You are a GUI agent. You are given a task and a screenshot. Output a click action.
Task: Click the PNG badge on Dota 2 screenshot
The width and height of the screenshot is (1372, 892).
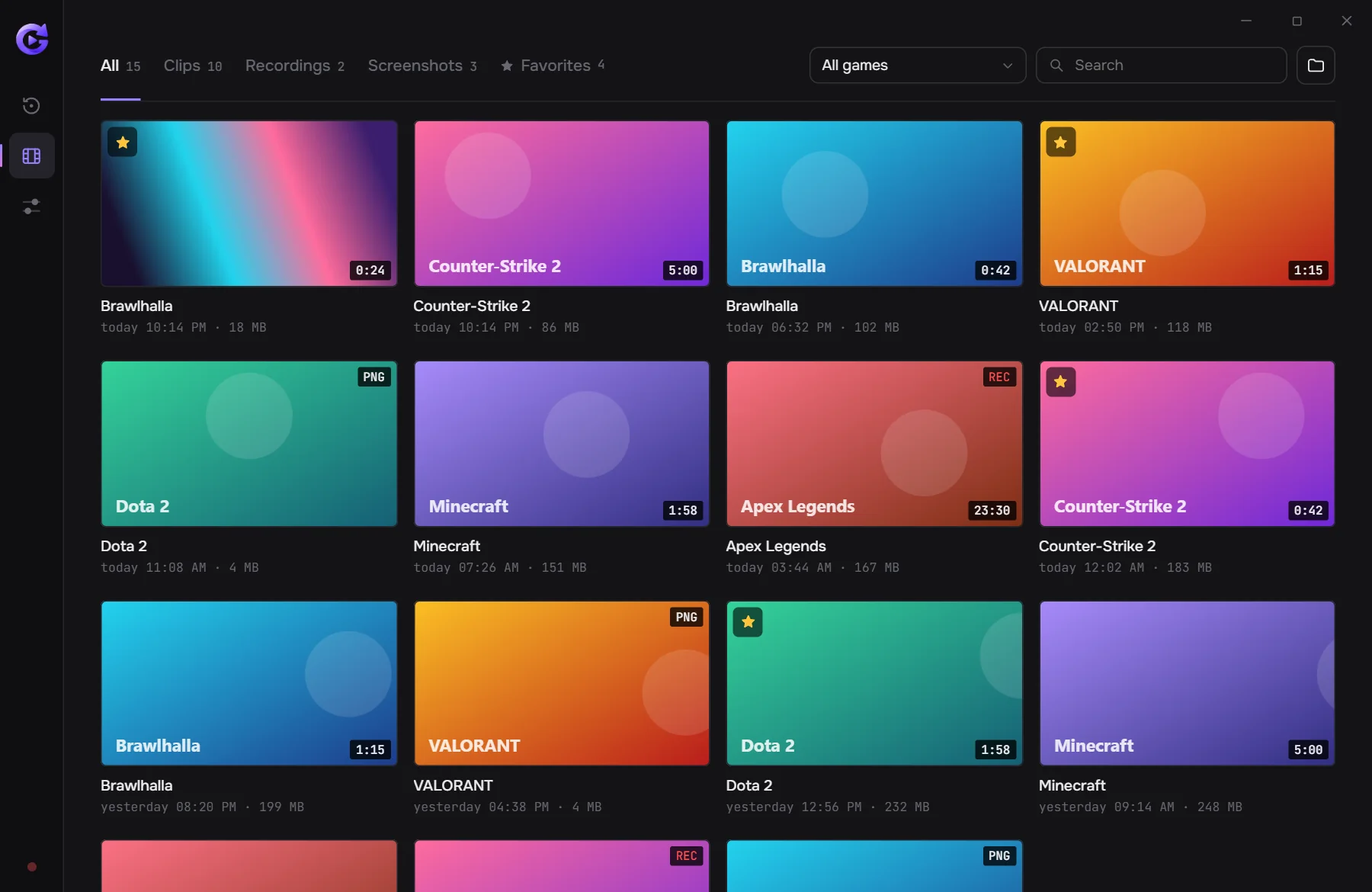(373, 377)
